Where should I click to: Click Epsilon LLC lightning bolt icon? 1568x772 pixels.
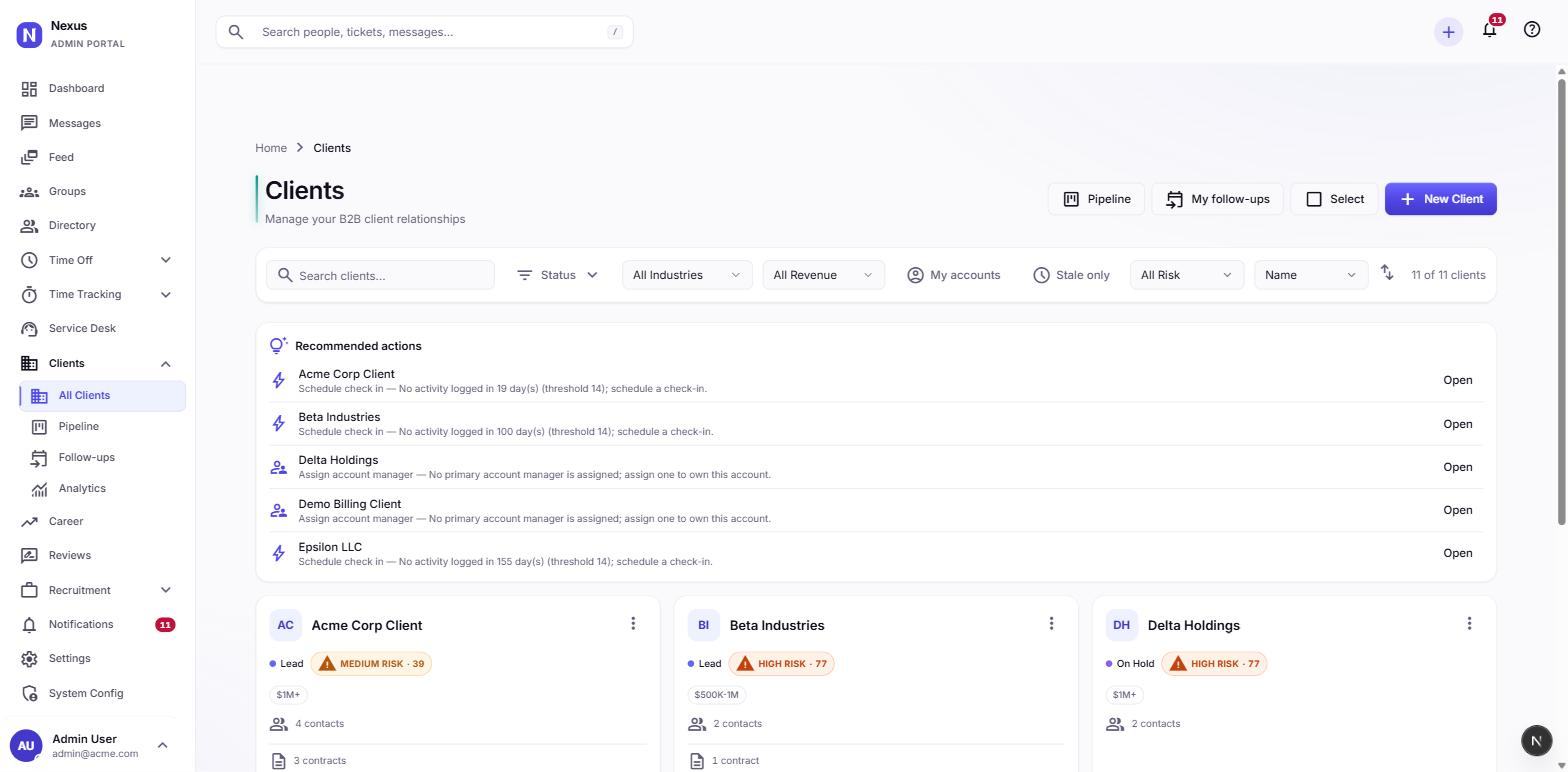pos(279,553)
